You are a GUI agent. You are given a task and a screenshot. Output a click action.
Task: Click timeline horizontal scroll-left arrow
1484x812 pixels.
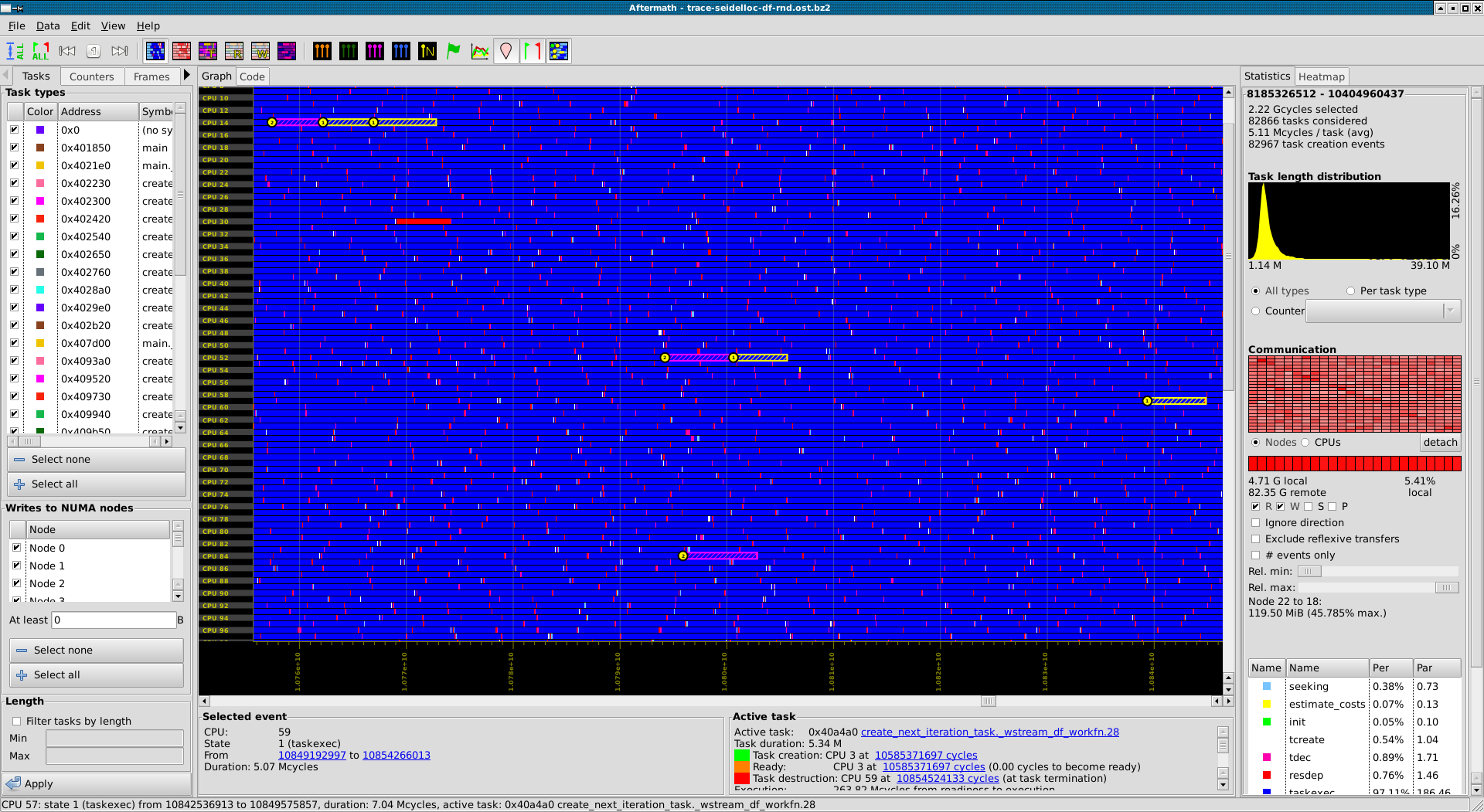[x=204, y=701]
